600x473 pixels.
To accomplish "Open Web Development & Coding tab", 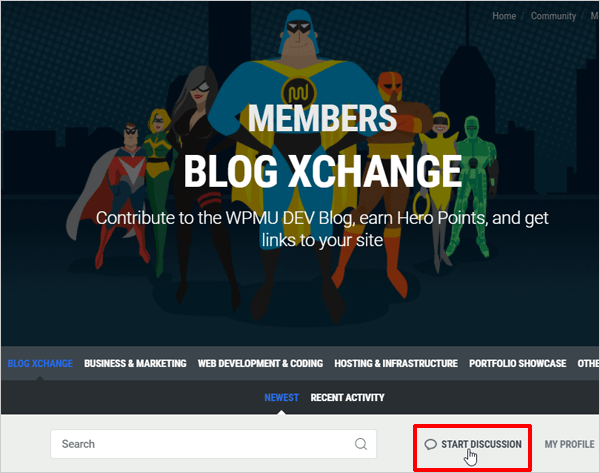I will click(x=260, y=363).
